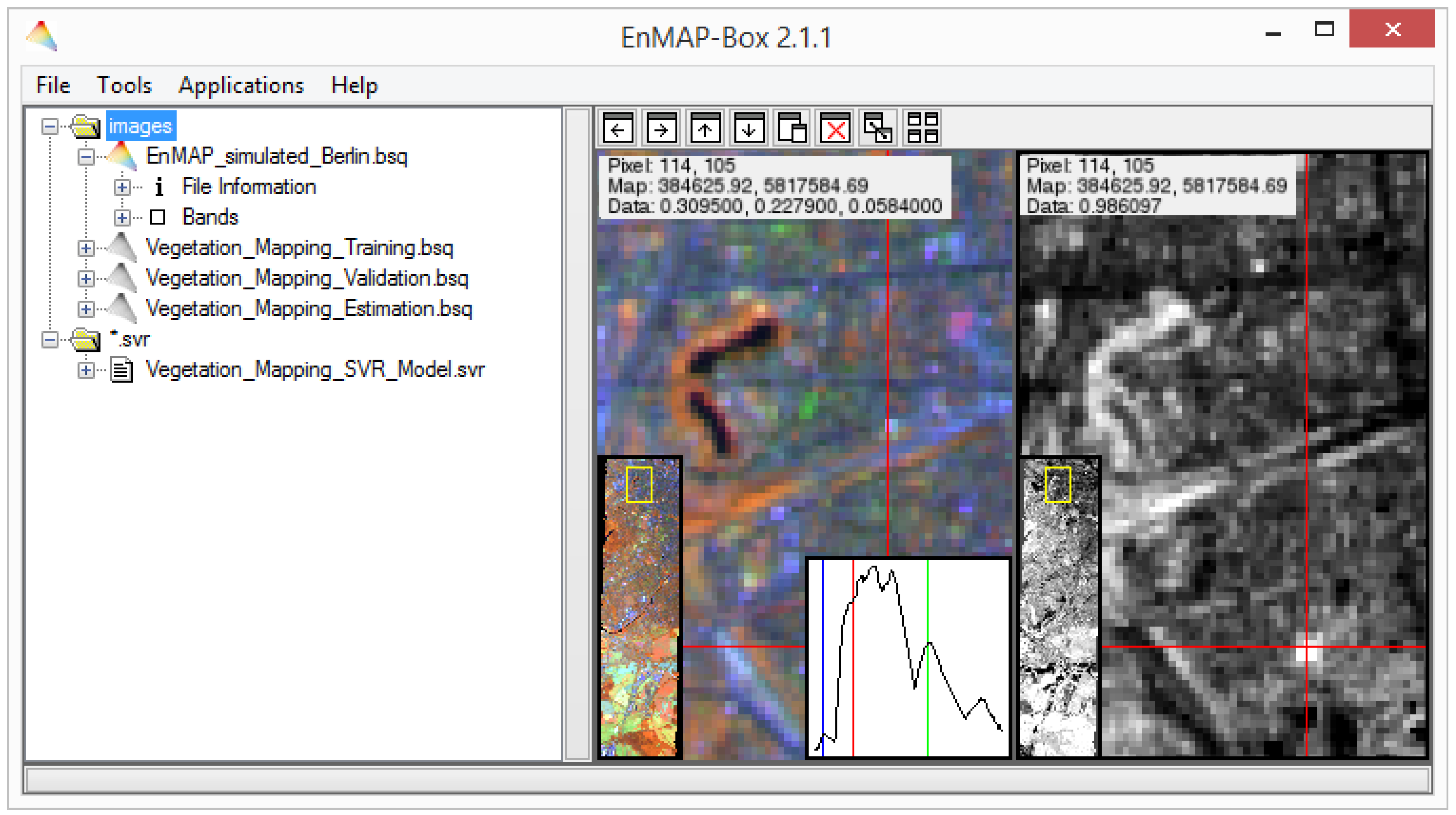
Task: Open the Applications menu
Action: tap(241, 86)
